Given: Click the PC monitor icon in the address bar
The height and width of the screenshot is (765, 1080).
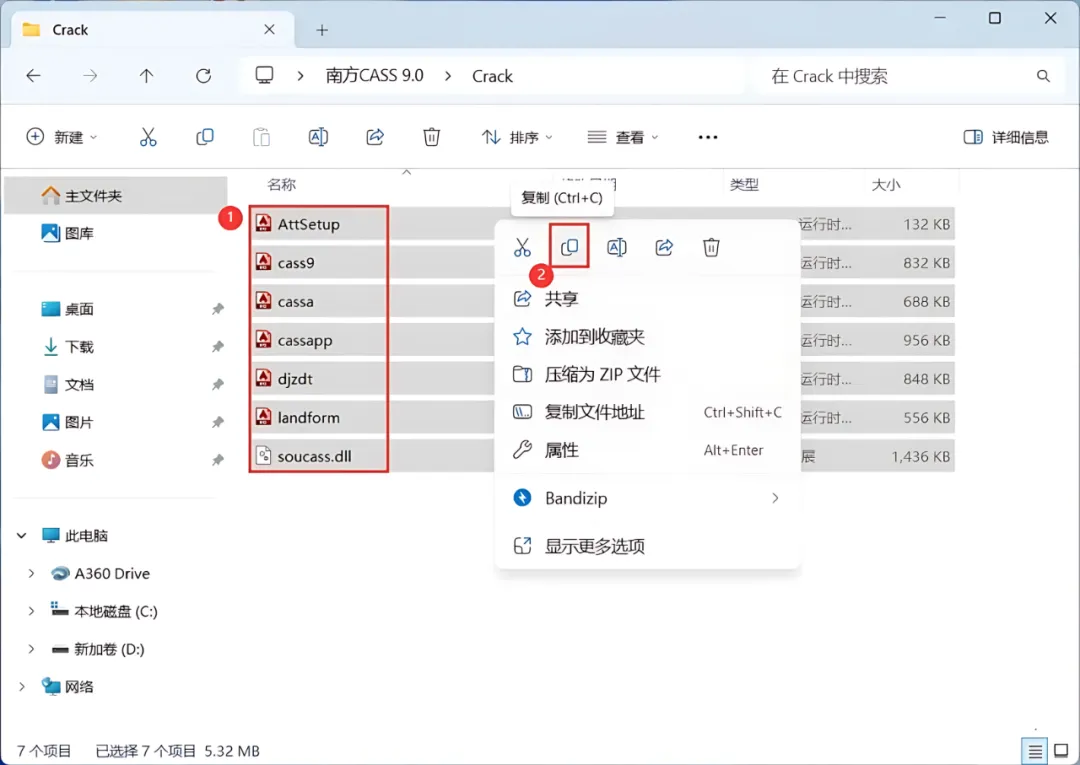Looking at the screenshot, I should tap(264, 75).
